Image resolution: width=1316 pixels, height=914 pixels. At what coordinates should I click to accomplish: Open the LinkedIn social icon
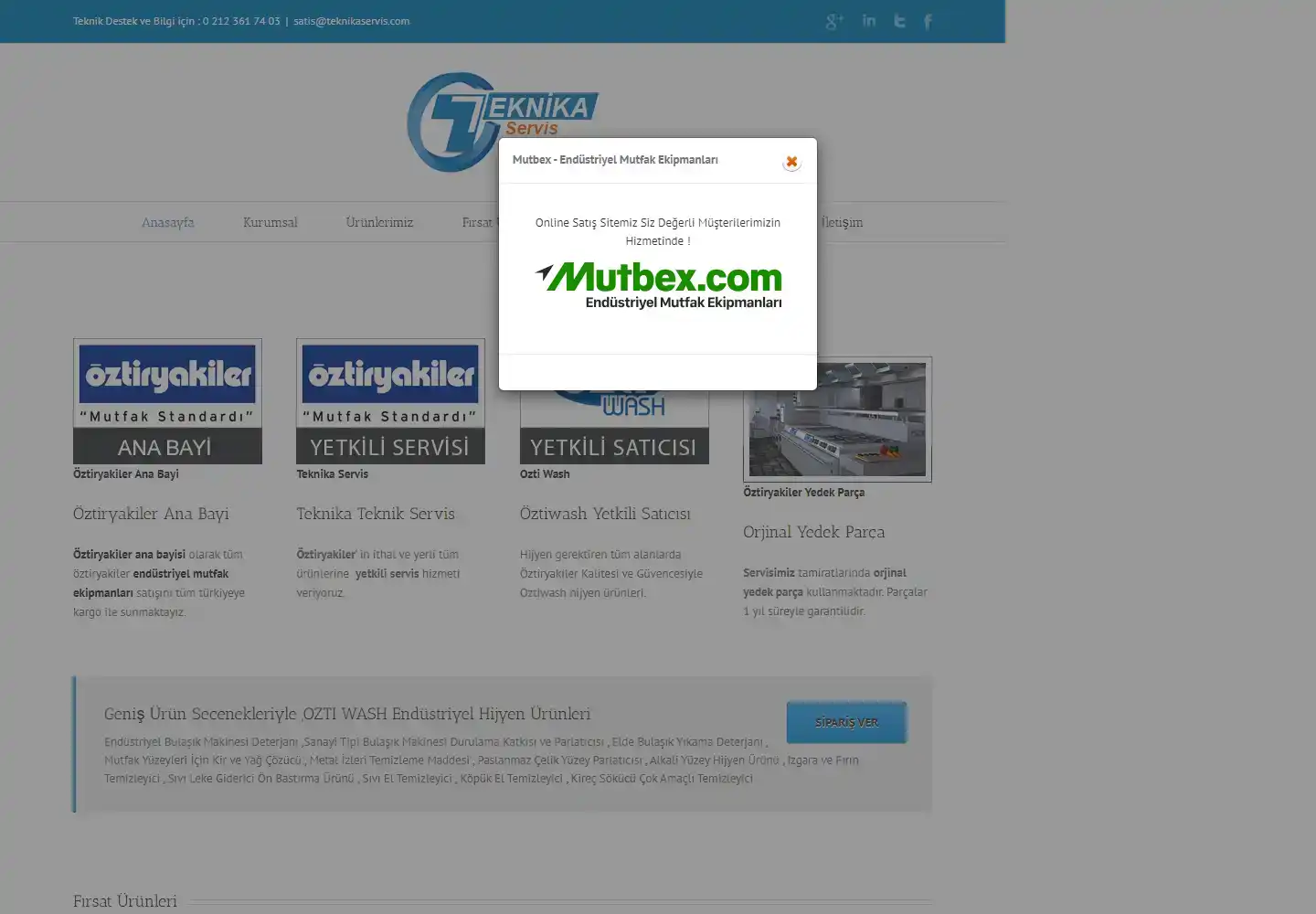pyautogui.click(x=868, y=21)
